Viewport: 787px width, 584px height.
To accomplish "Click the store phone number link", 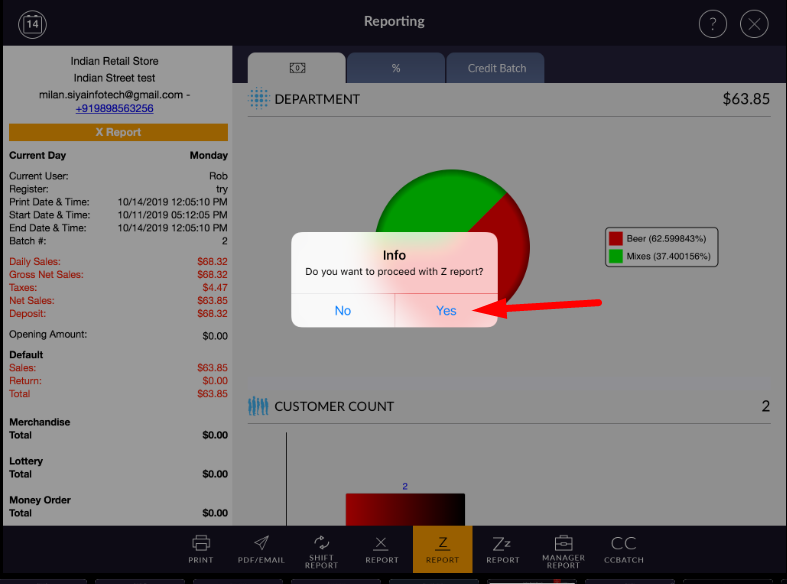I will 114,108.
